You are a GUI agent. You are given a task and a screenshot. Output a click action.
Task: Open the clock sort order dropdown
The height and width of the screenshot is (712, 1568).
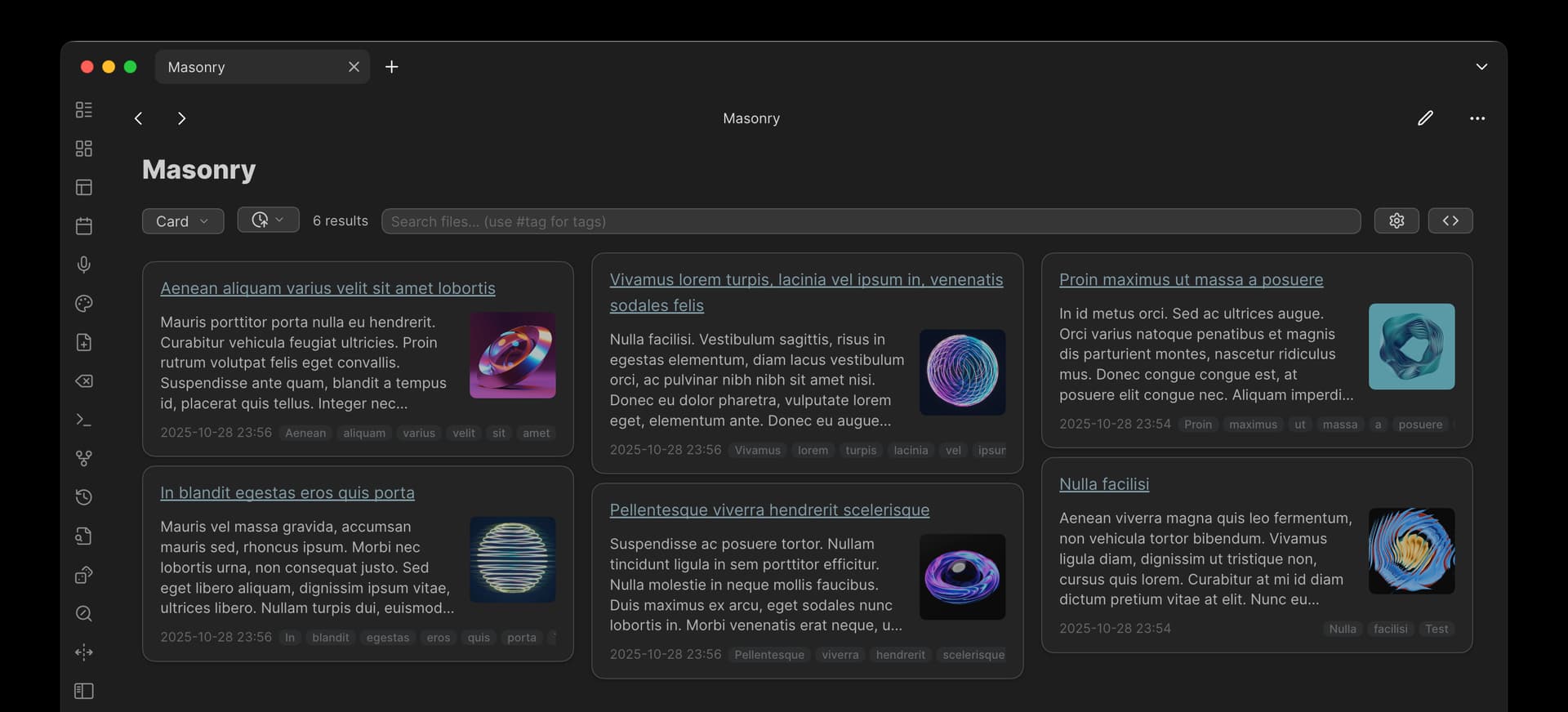(x=268, y=220)
